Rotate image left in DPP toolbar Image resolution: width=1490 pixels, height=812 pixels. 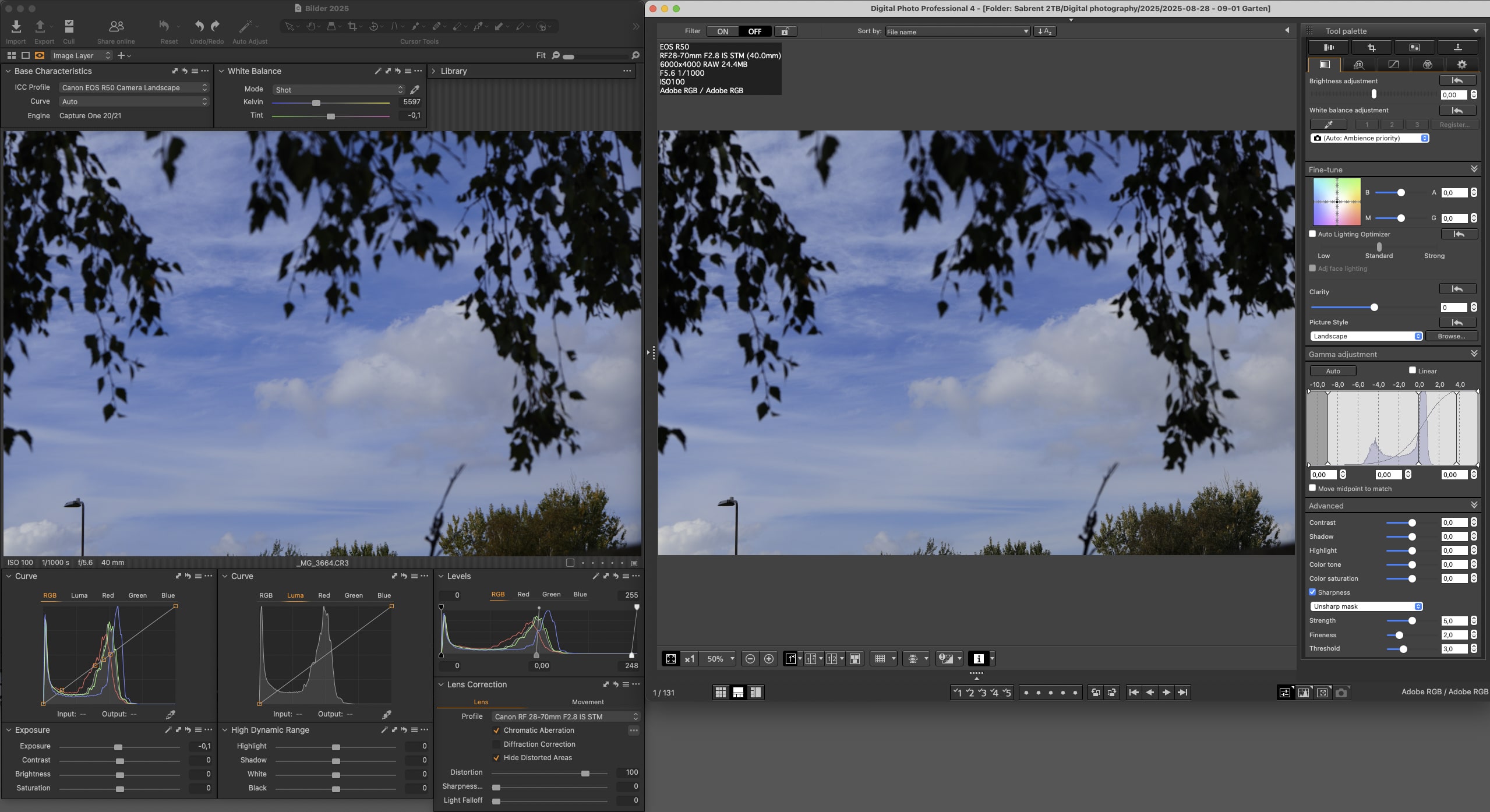pos(1095,693)
